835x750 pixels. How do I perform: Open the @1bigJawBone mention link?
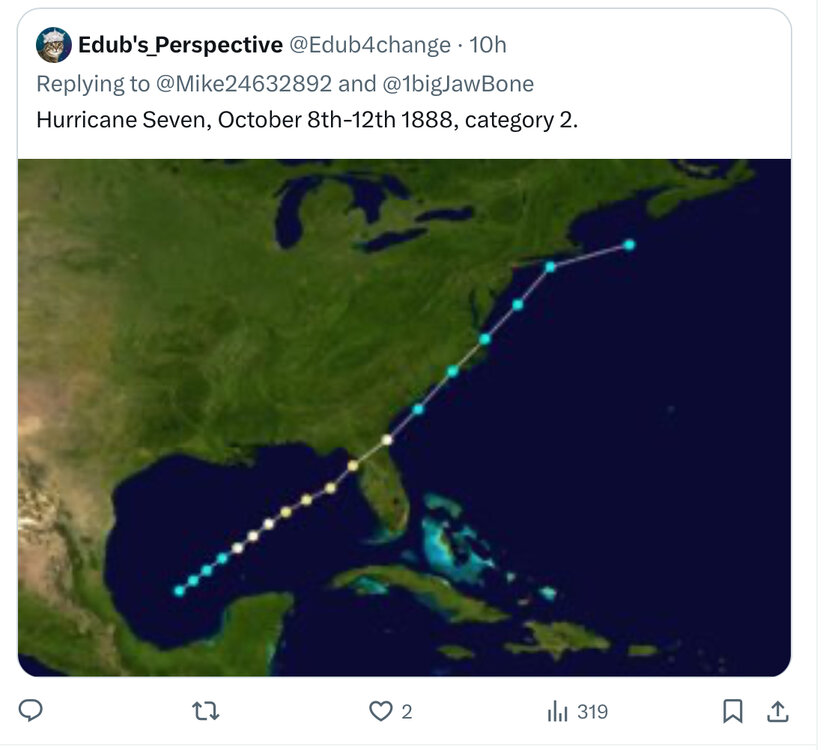(x=458, y=84)
